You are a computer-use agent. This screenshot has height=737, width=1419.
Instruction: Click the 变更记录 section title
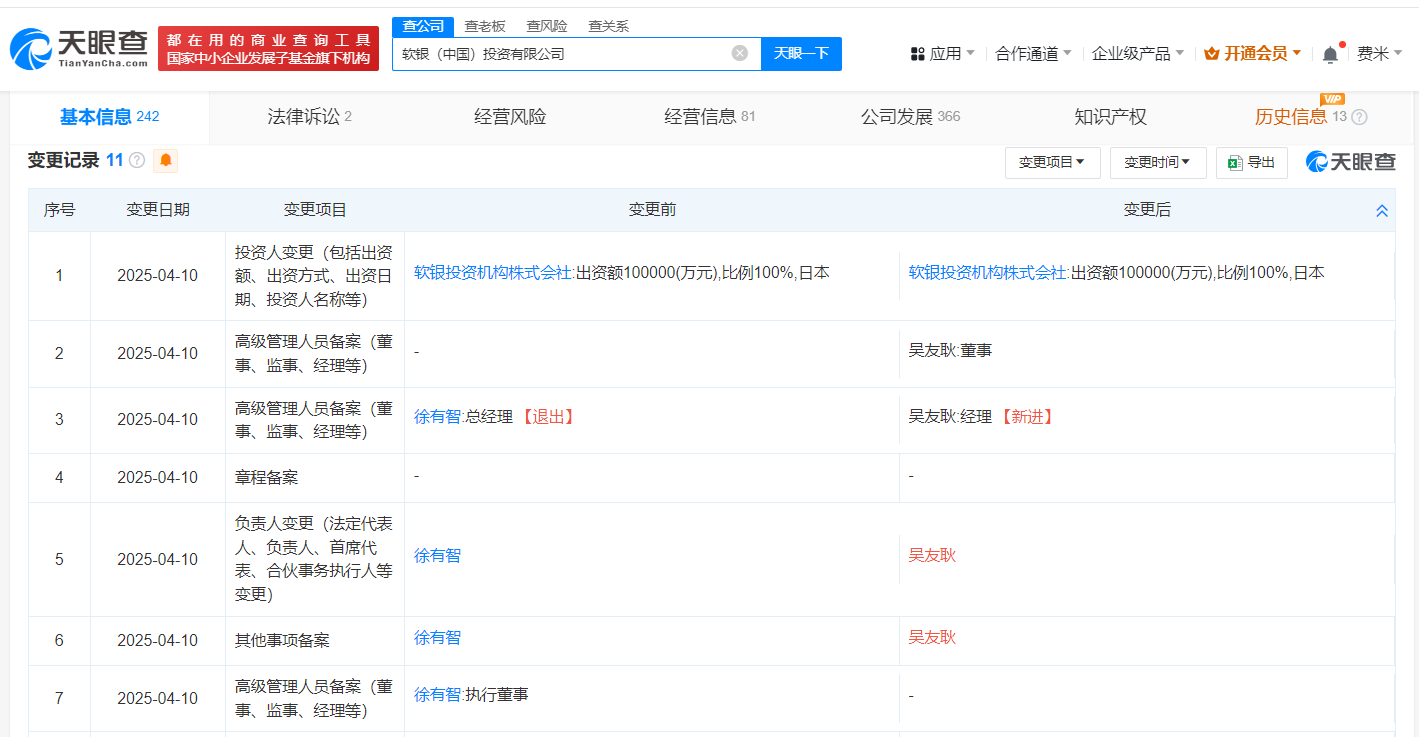click(63, 160)
